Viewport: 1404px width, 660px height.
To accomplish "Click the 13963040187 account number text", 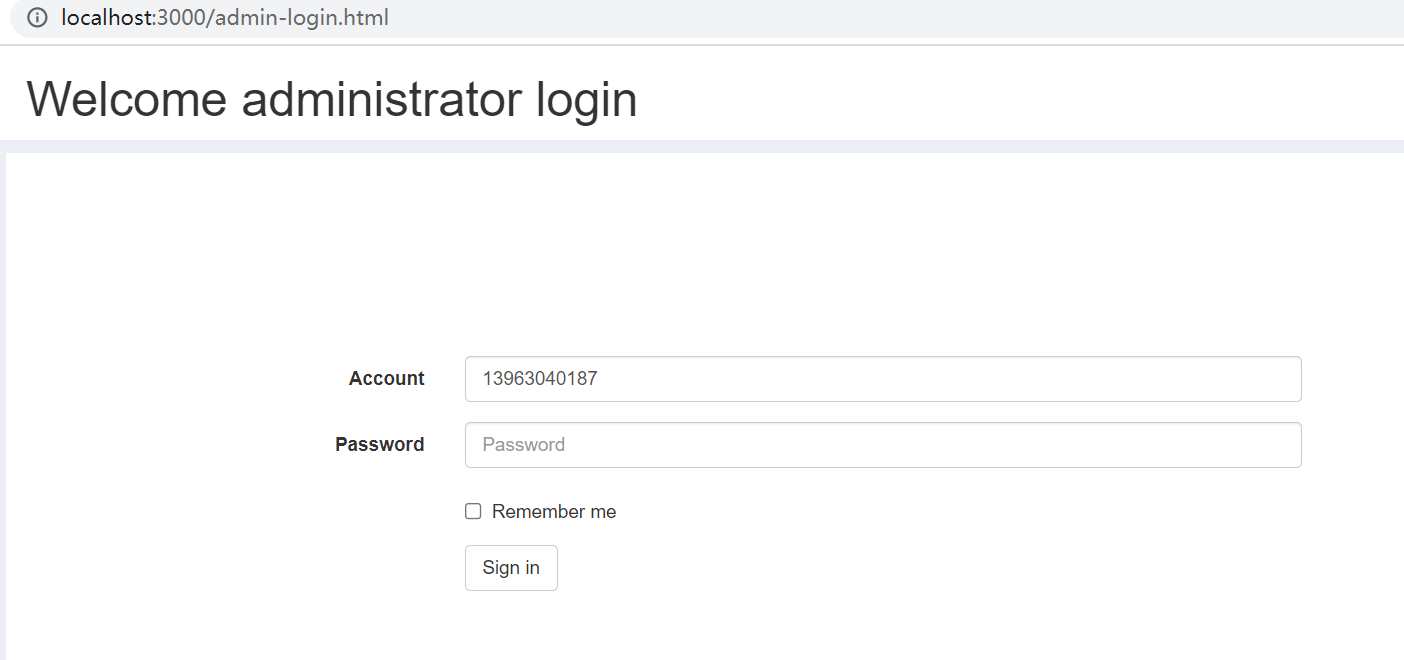I will click(540, 379).
